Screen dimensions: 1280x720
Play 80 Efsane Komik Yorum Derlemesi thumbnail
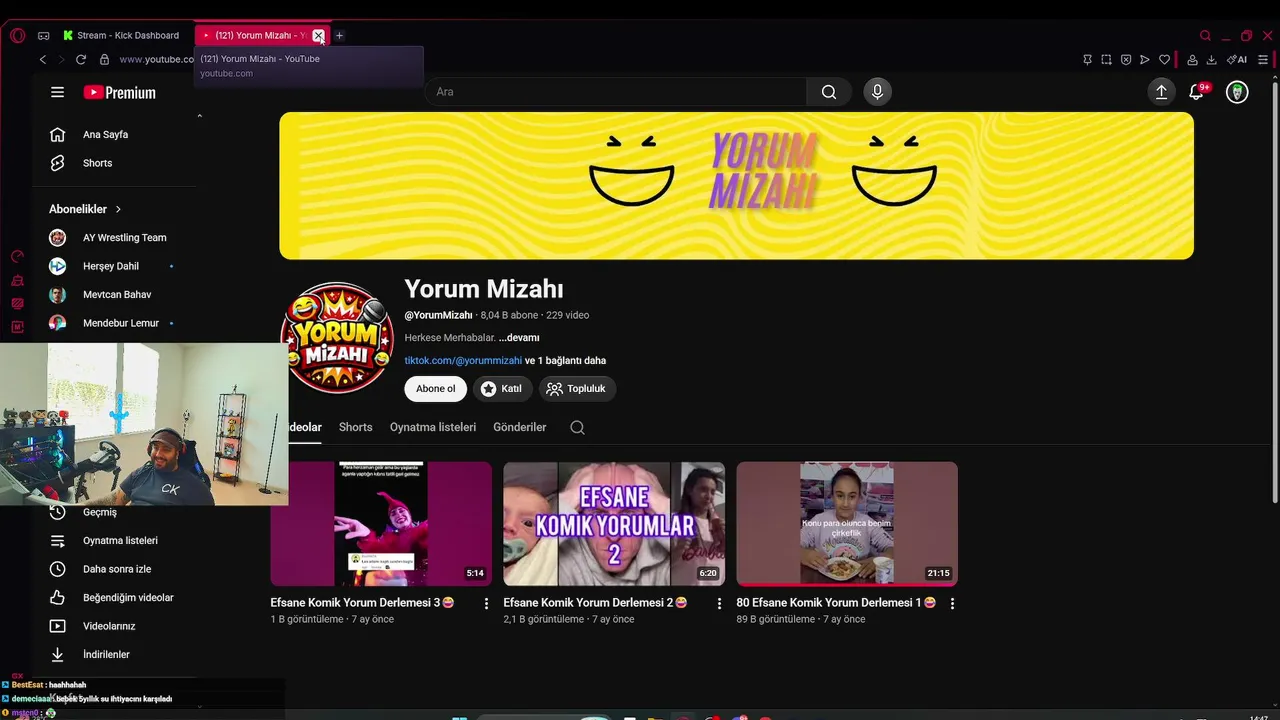[x=847, y=524]
